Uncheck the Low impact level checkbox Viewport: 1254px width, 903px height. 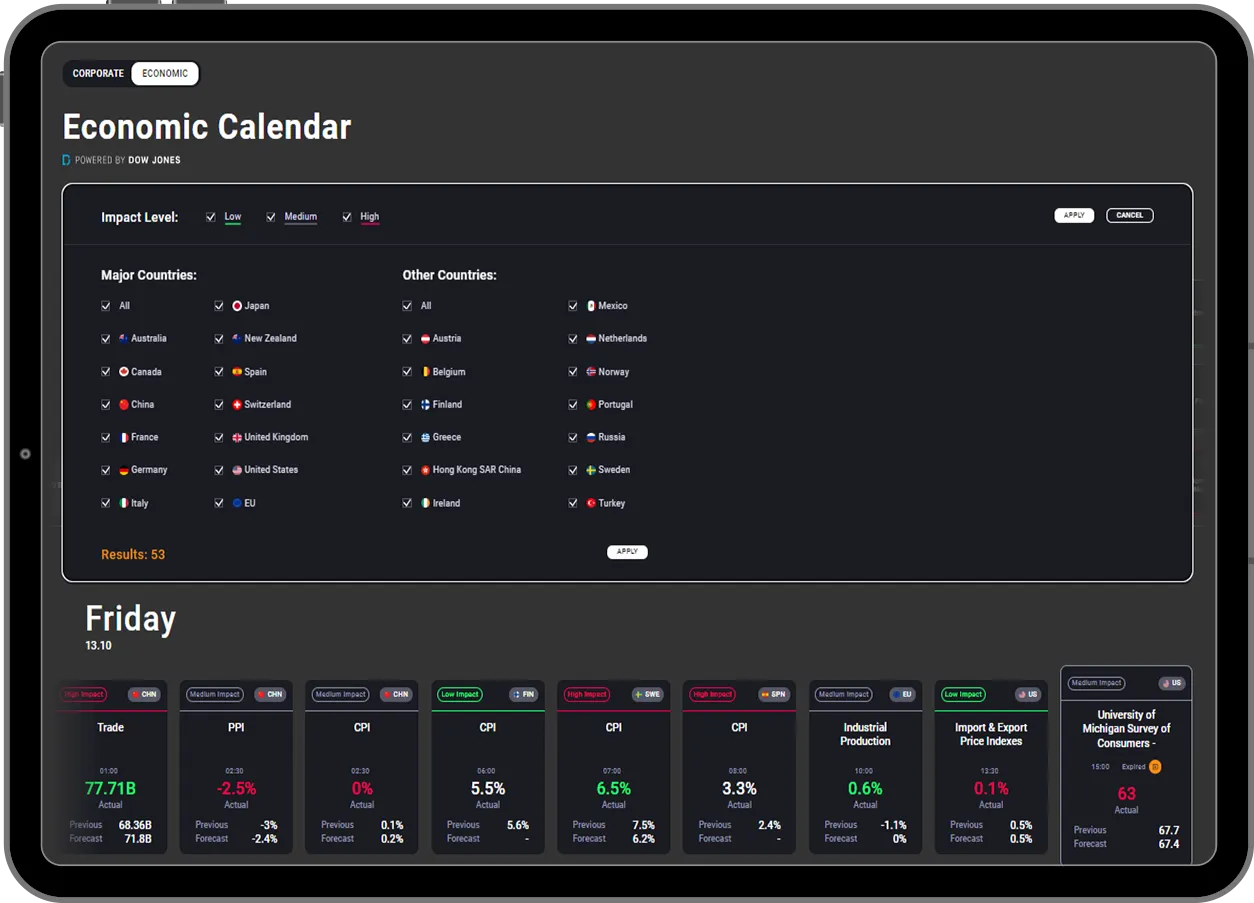click(211, 217)
